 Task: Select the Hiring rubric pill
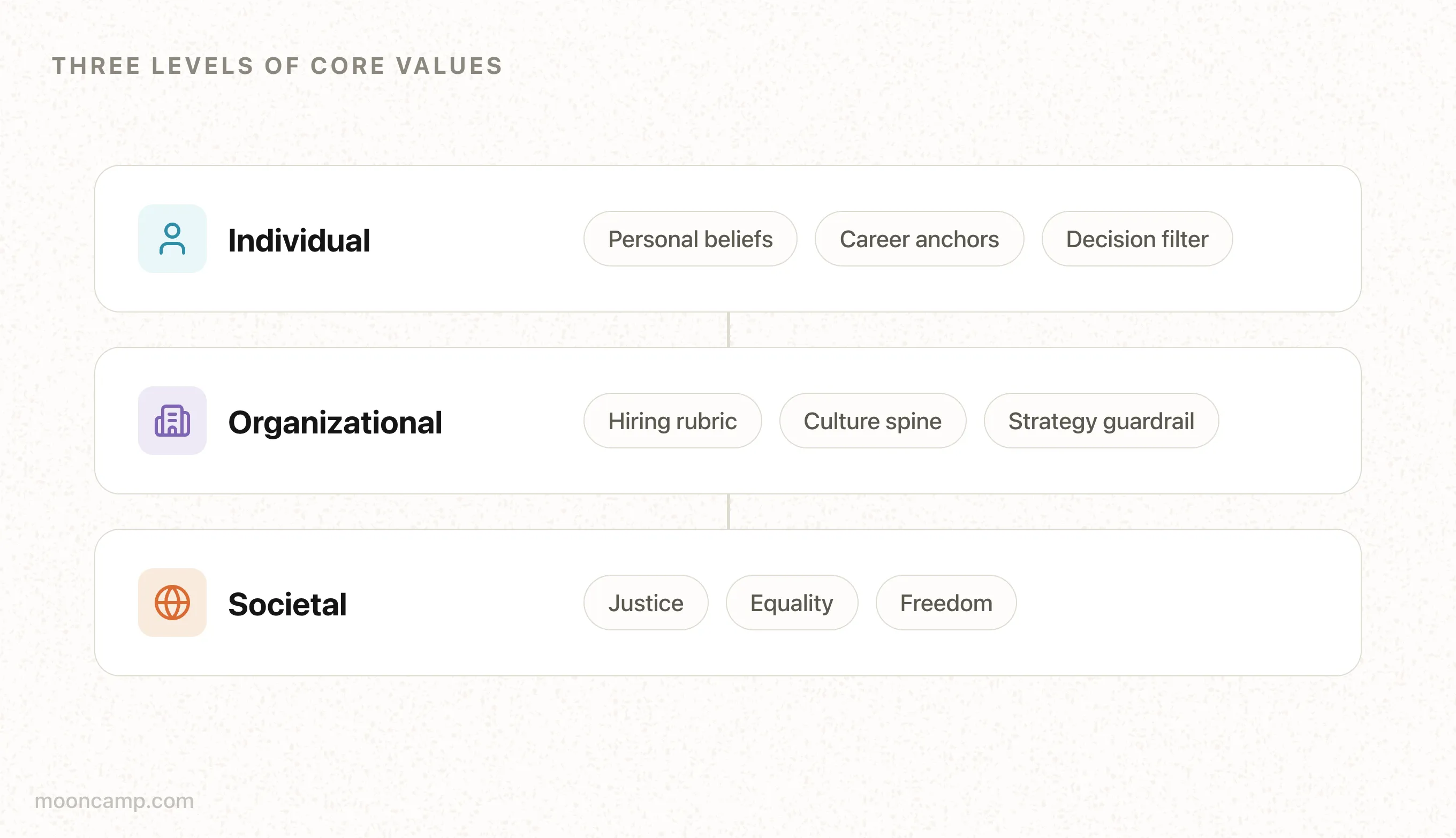point(672,421)
